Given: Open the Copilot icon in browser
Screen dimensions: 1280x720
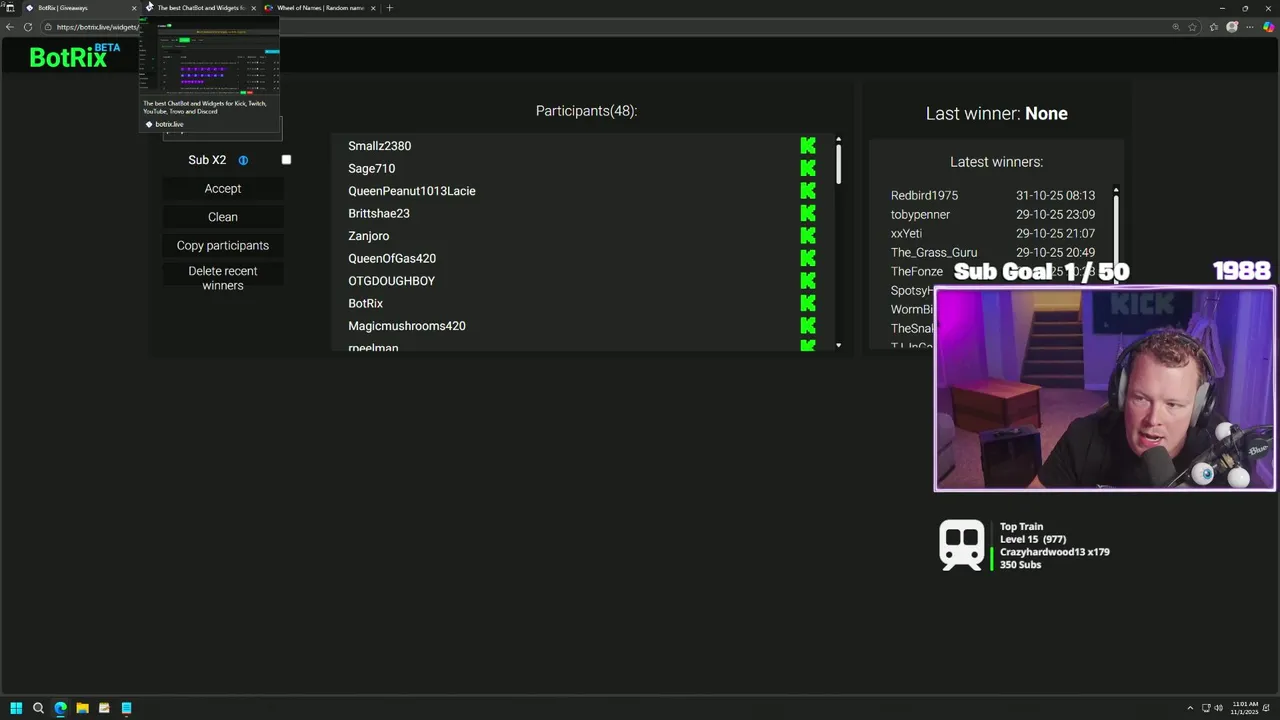Looking at the screenshot, I should click(x=1269, y=27).
